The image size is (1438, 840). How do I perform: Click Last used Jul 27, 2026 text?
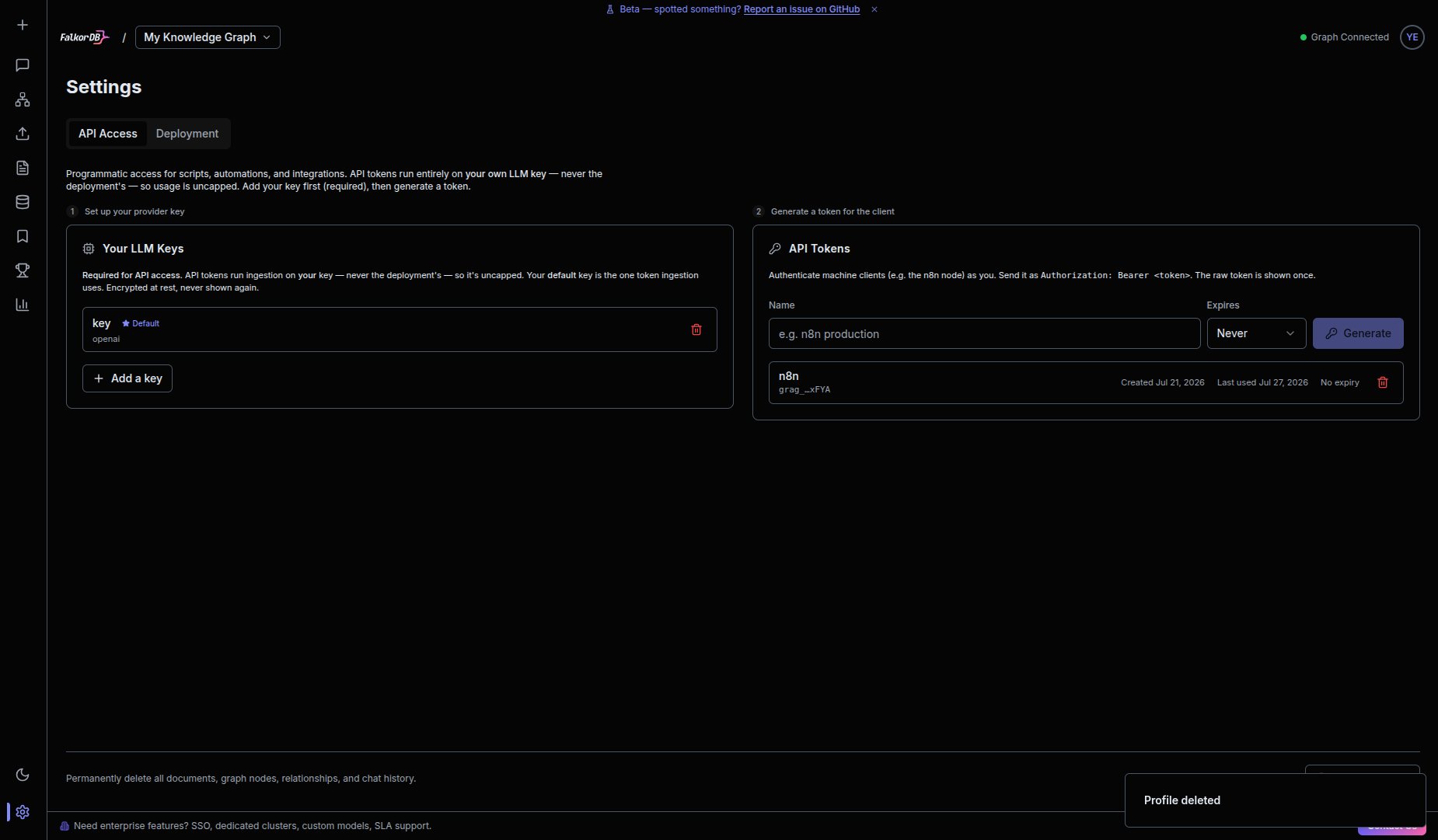coord(1262,382)
